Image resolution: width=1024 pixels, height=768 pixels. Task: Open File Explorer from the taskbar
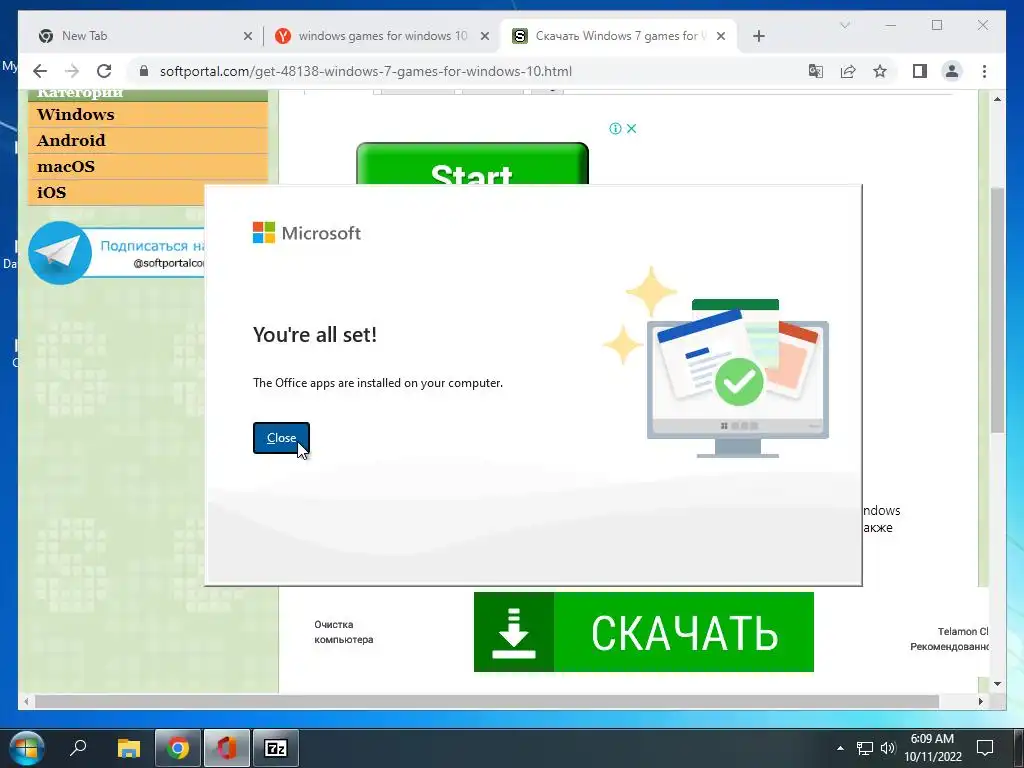tap(129, 748)
